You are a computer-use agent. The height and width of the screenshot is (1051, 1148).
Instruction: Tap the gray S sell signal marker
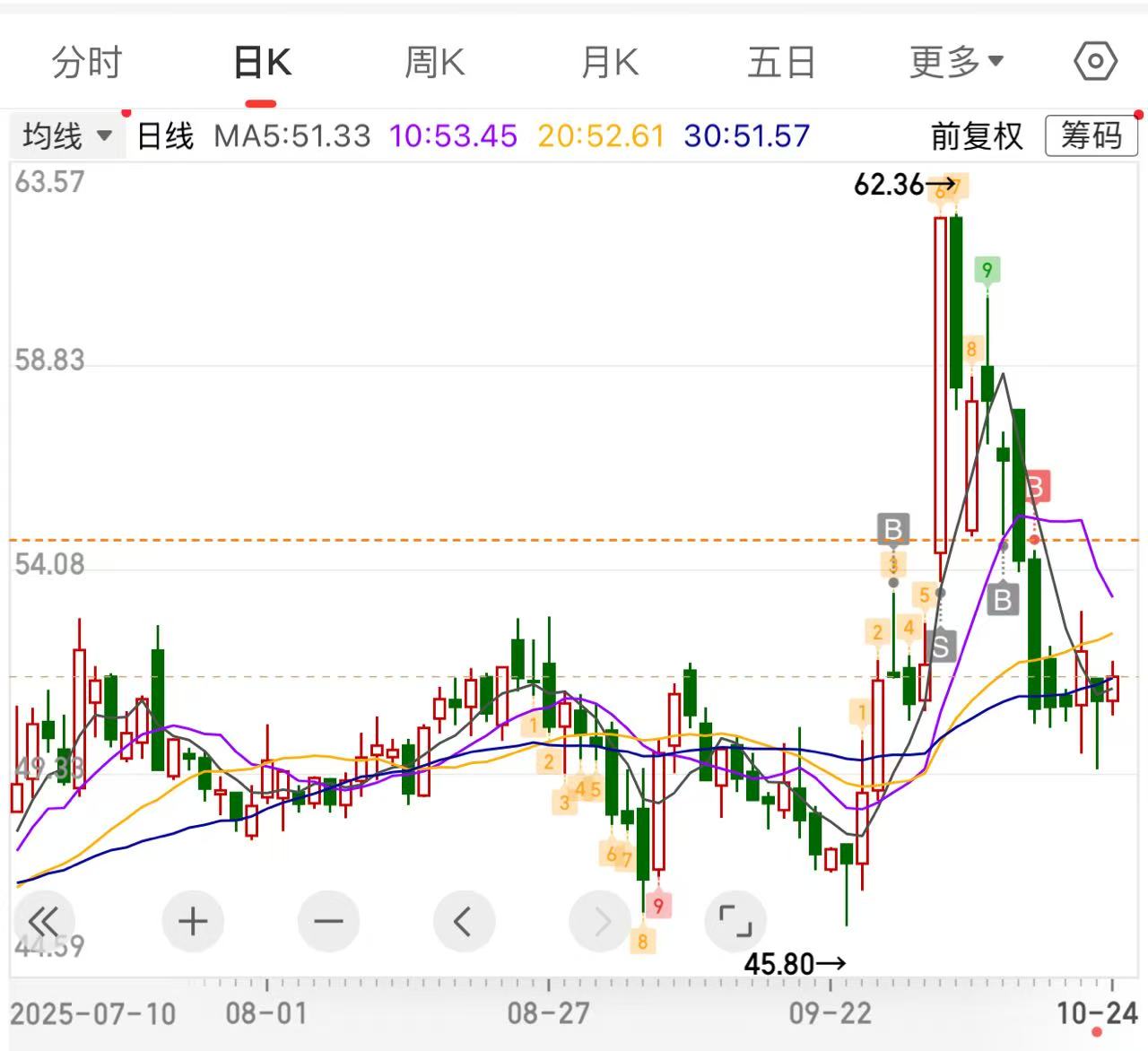940,645
